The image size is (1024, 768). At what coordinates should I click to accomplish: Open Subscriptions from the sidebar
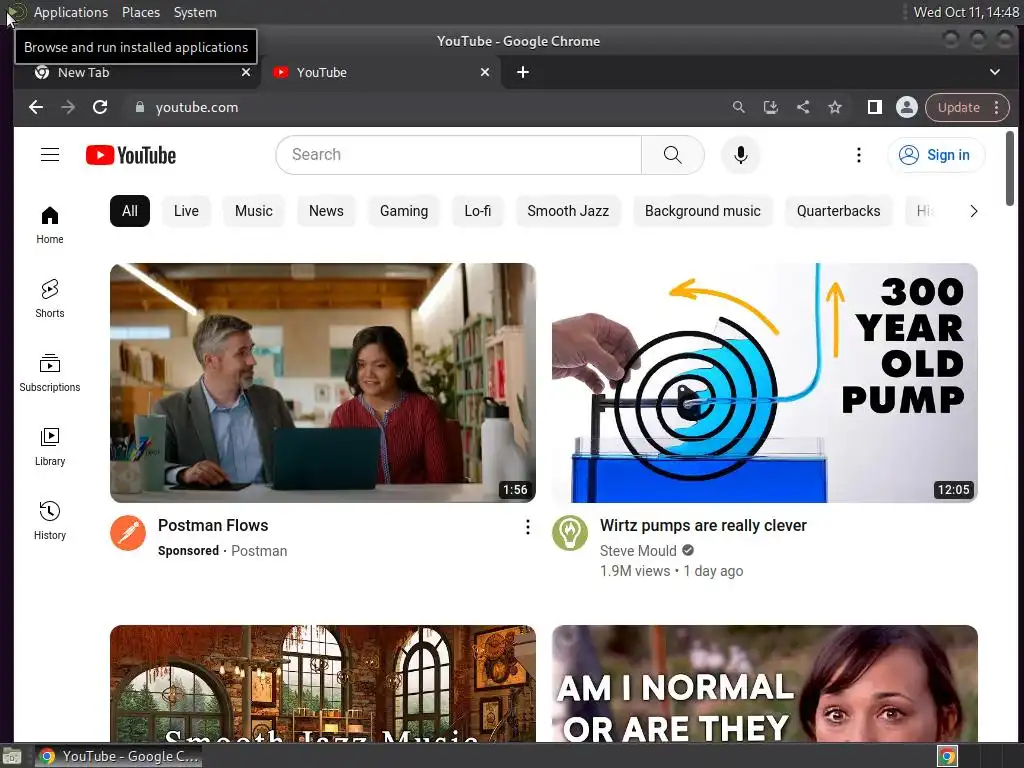pos(50,373)
